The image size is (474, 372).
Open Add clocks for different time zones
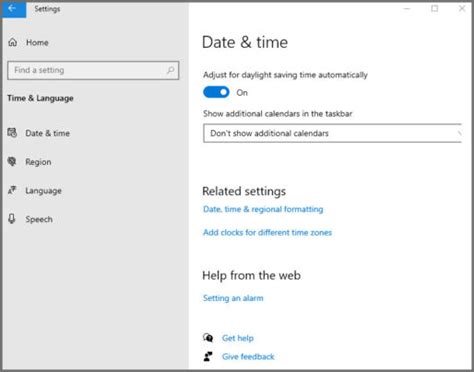click(267, 232)
